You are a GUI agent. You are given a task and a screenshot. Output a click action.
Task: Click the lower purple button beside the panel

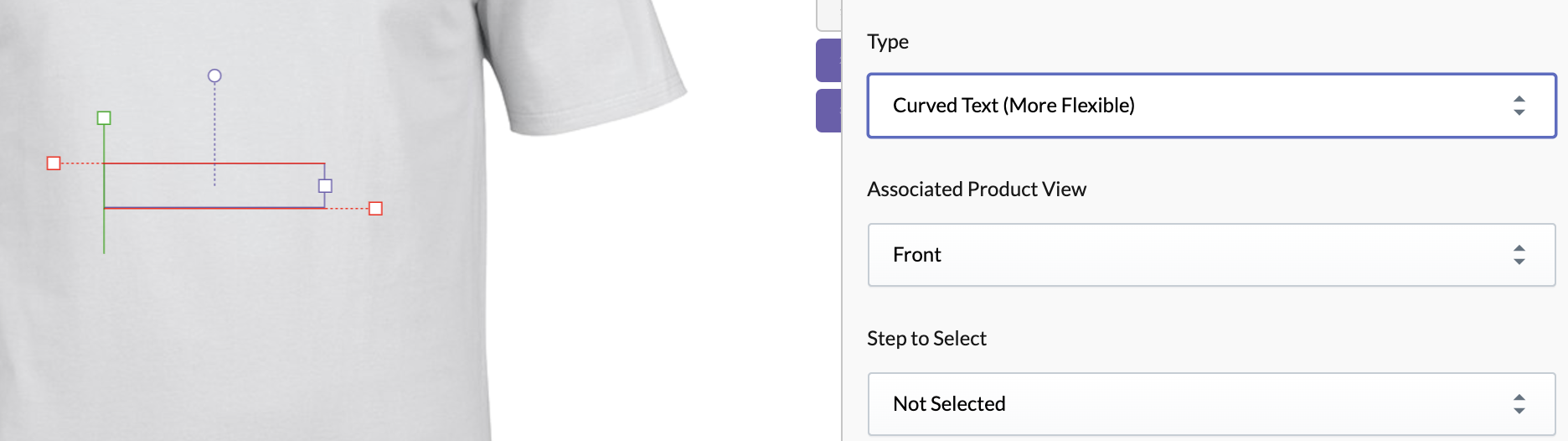tap(828, 111)
